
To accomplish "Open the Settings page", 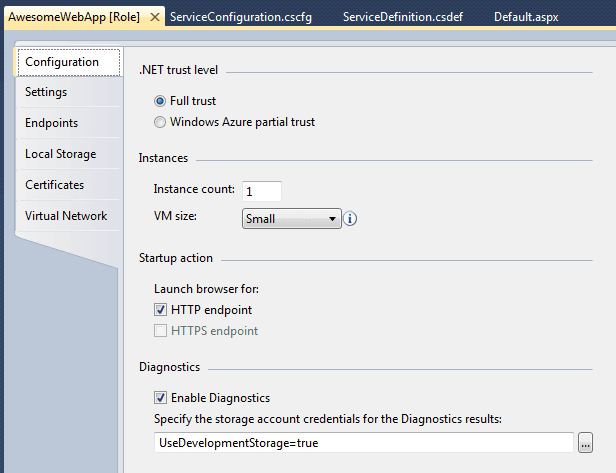I will [x=46, y=92].
